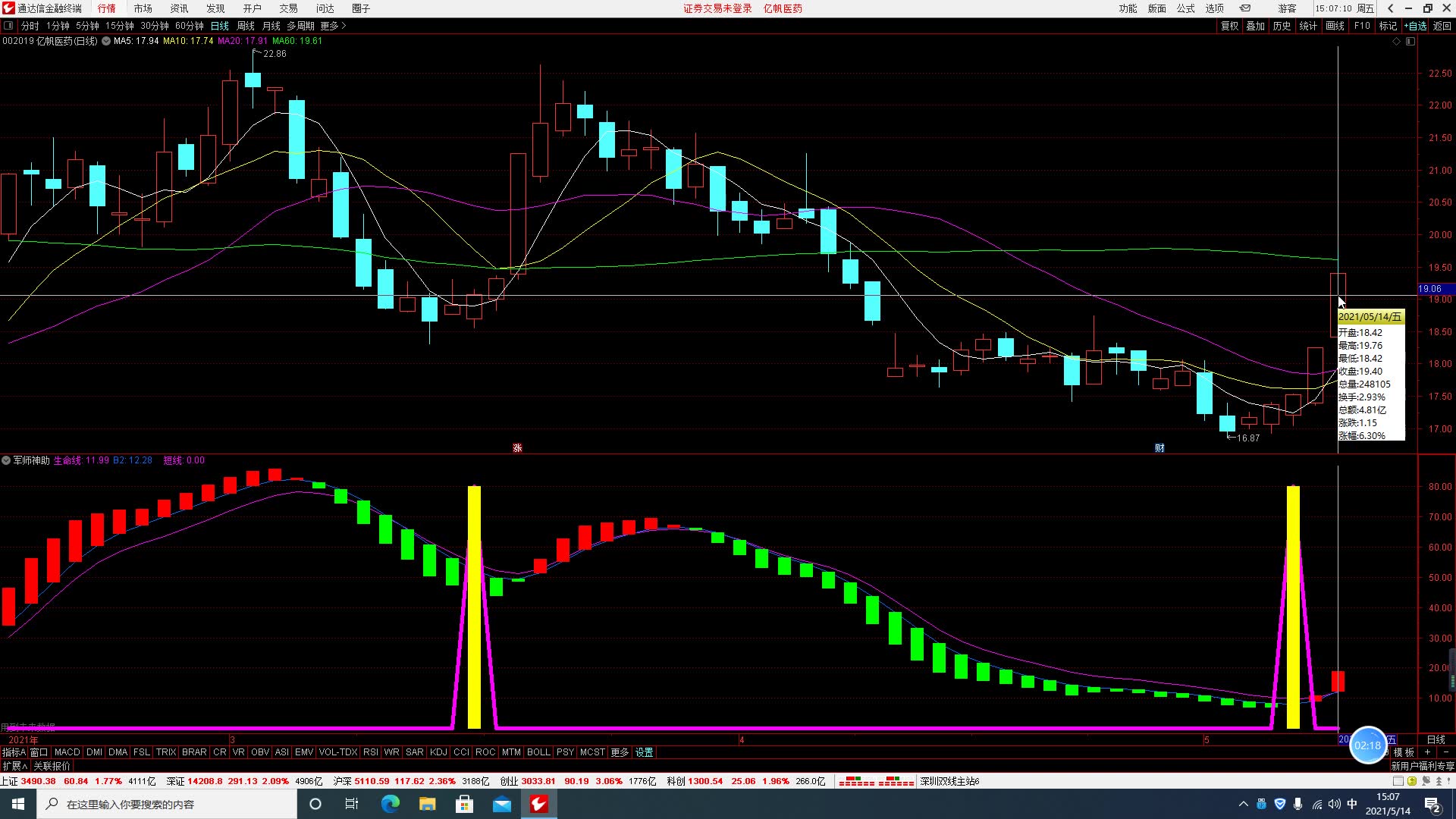Viewport: 1456px width, 819px height.
Task: Expand the 扩展 panel at bottom left
Action: click(x=14, y=766)
